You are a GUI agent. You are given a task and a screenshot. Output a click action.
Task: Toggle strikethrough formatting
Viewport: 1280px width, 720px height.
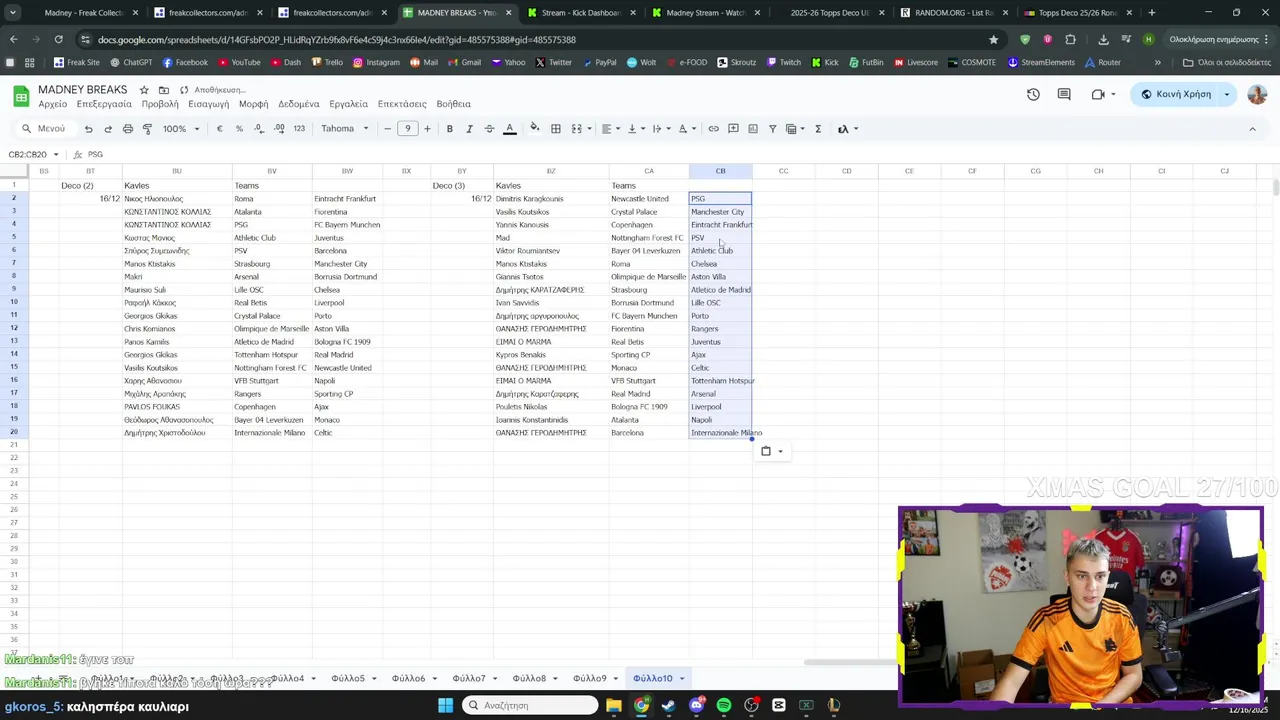point(489,129)
